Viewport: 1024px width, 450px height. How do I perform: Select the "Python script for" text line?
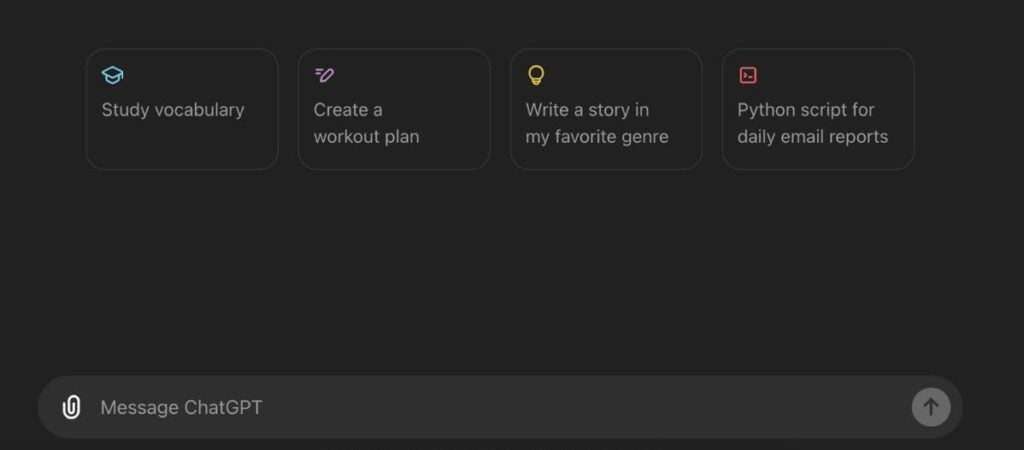(806, 110)
